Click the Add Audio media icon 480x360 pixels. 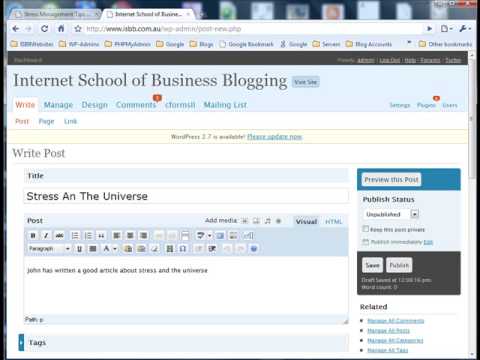point(267,221)
